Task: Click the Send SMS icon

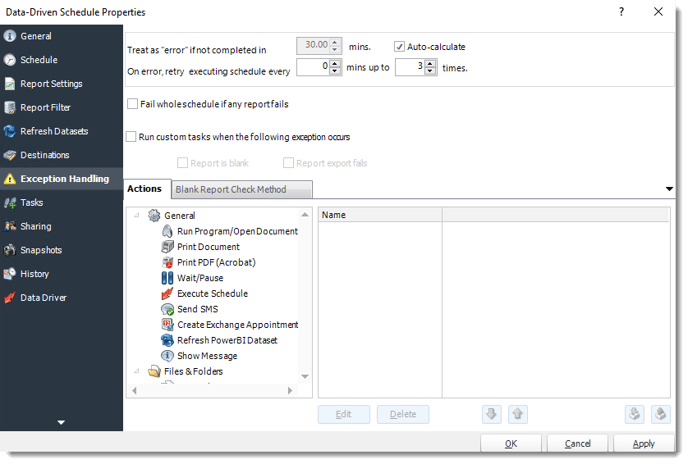Action: 167,309
